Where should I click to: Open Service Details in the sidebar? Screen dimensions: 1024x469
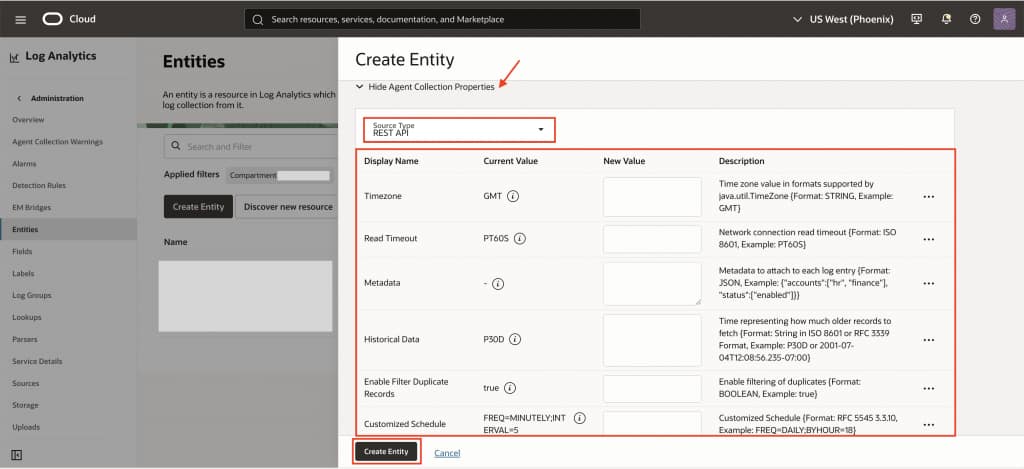point(37,361)
